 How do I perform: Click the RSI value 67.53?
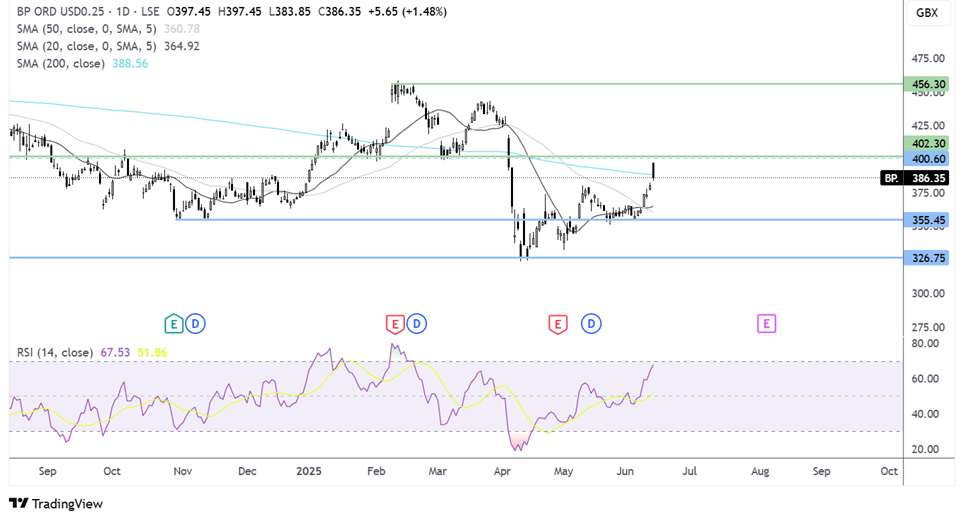pyautogui.click(x=115, y=352)
